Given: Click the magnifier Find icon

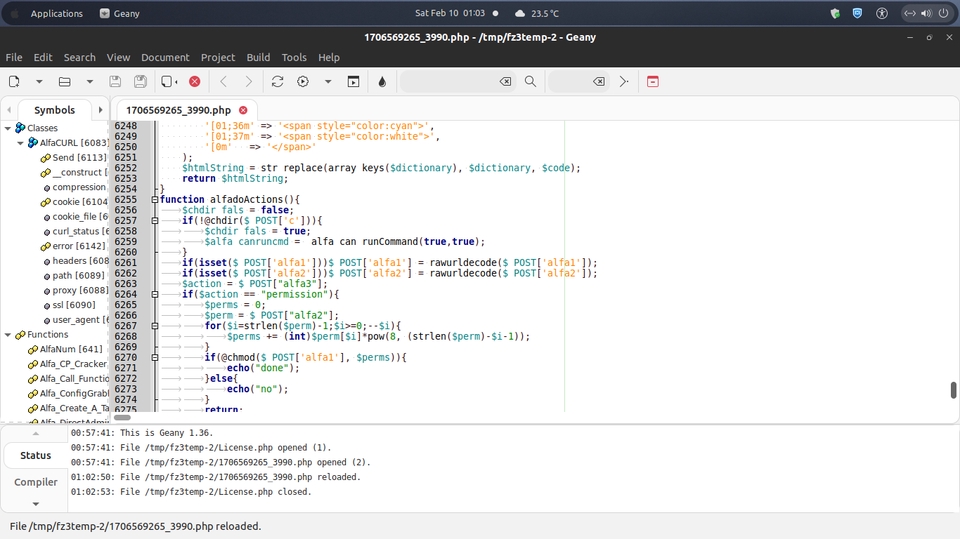Looking at the screenshot, I should coord(530,81).
